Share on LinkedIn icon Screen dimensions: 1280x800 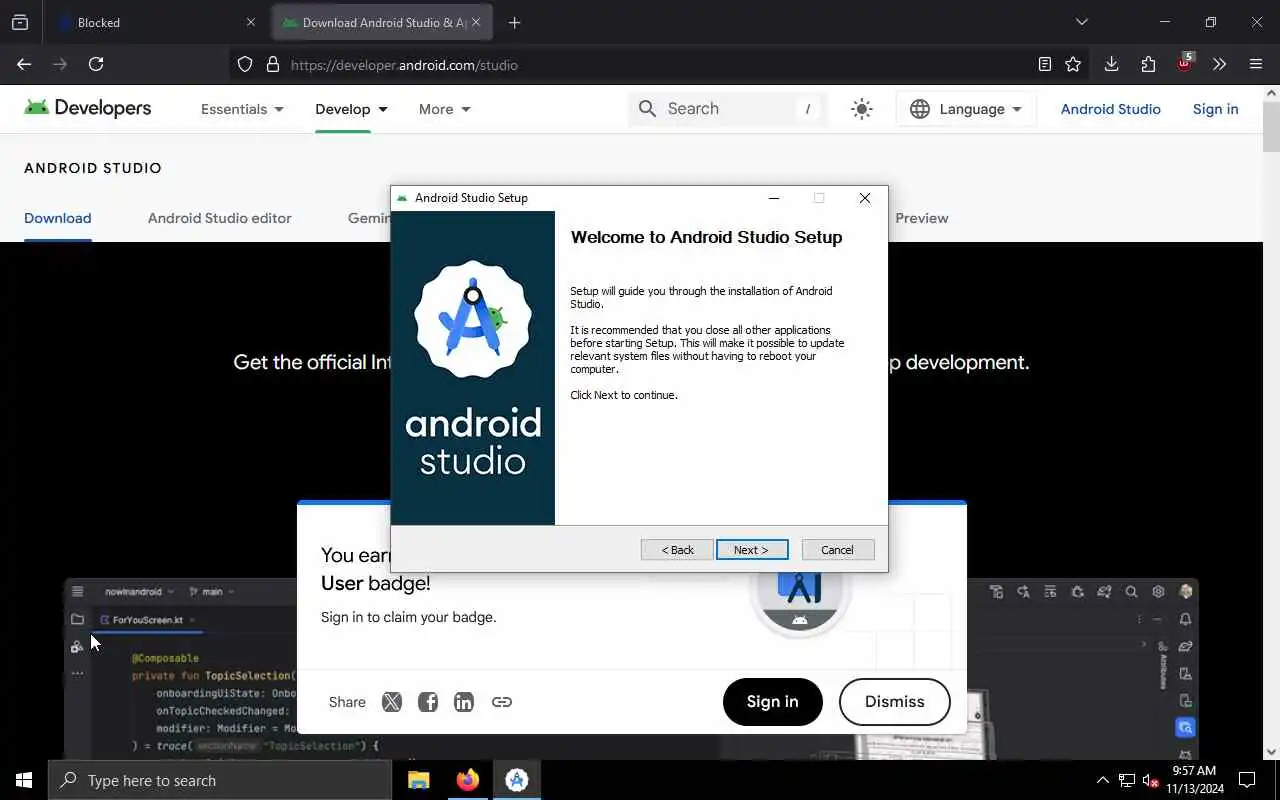coord(464,702)
